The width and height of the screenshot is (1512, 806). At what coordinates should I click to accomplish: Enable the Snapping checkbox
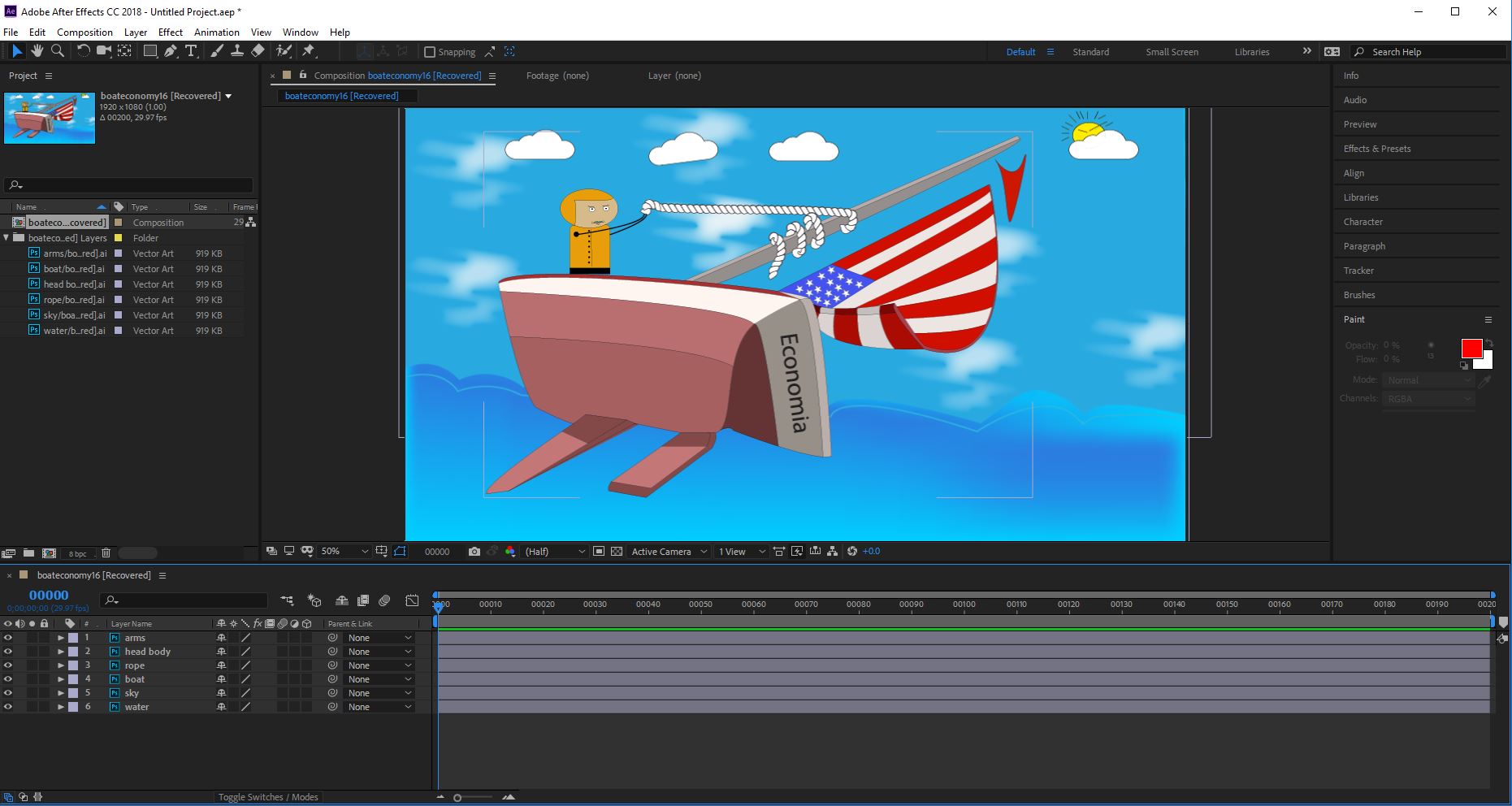(x=430, y=52)
